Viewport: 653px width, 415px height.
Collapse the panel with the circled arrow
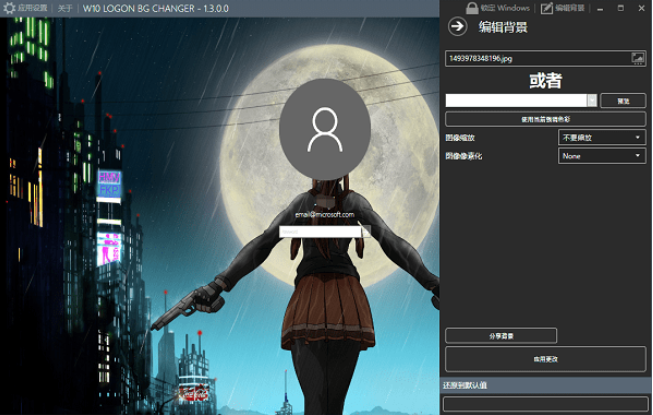pos(457,26)
